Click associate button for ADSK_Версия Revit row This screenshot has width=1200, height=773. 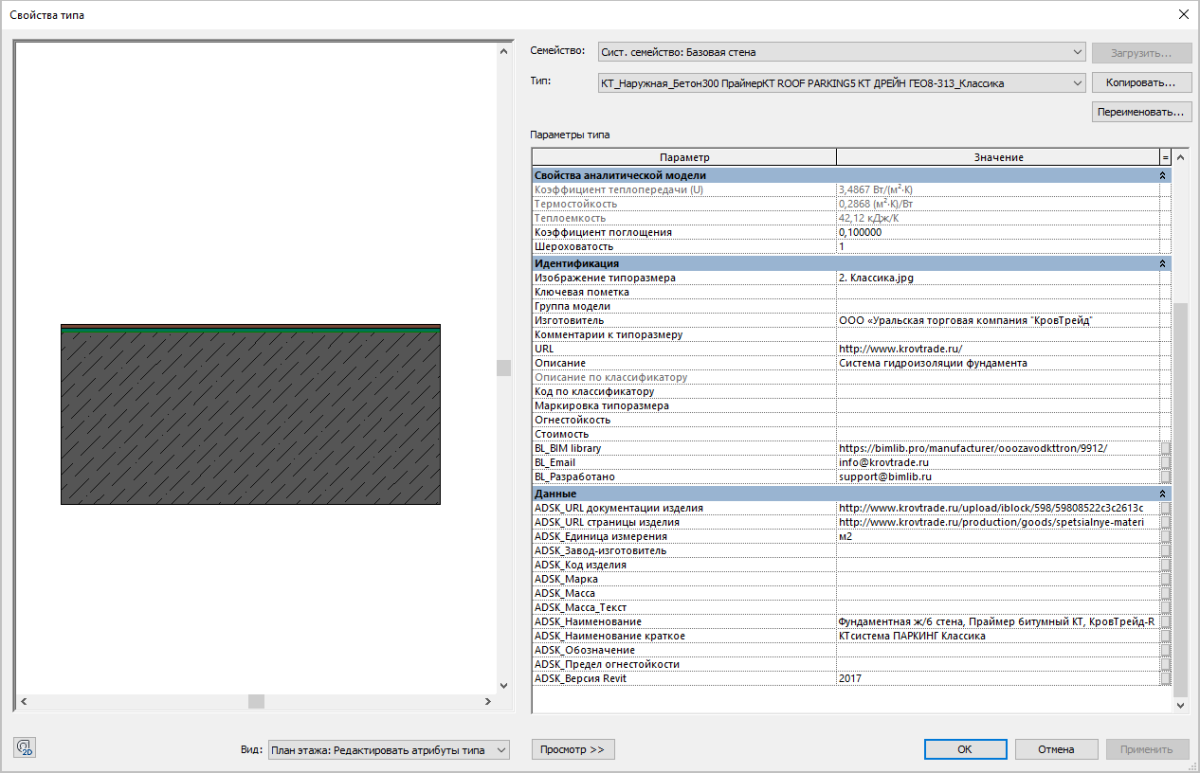(1165, 678)
